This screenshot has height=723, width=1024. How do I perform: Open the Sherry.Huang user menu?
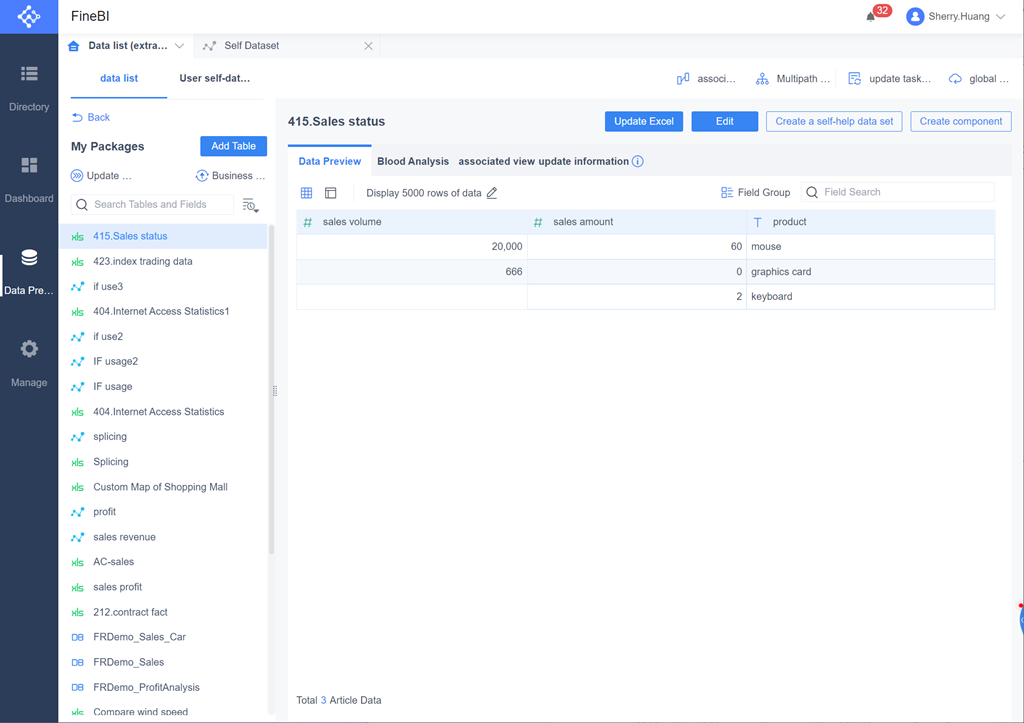(x=955, y=16)
